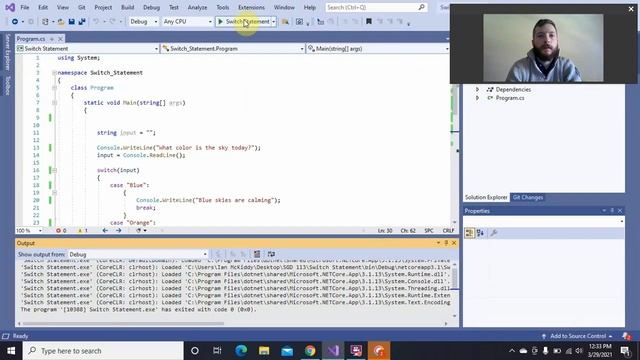Open the Show output from Debug dropdown

coord(138,254)
